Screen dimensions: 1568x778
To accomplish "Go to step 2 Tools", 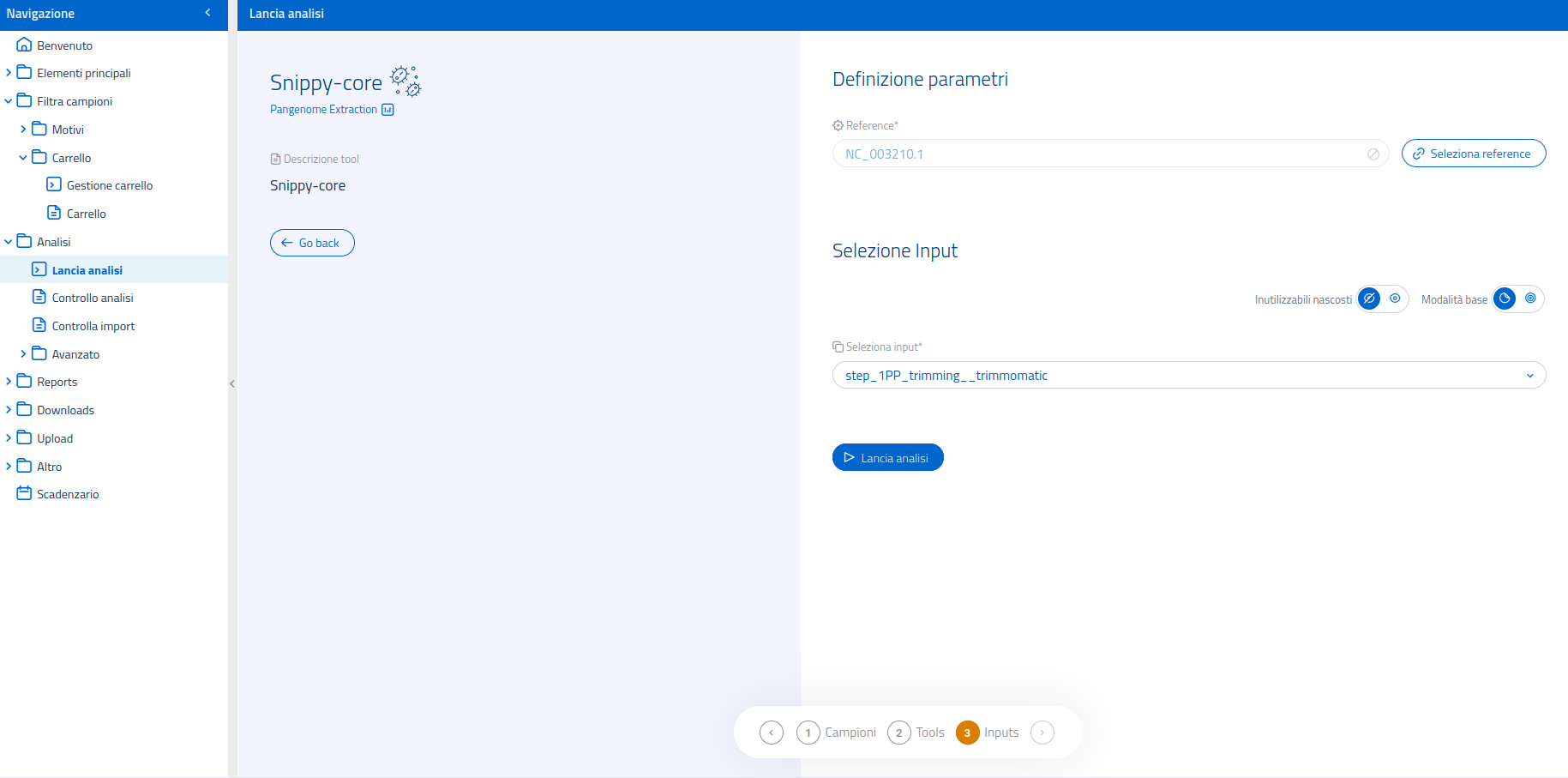I will tap(916, 733).
